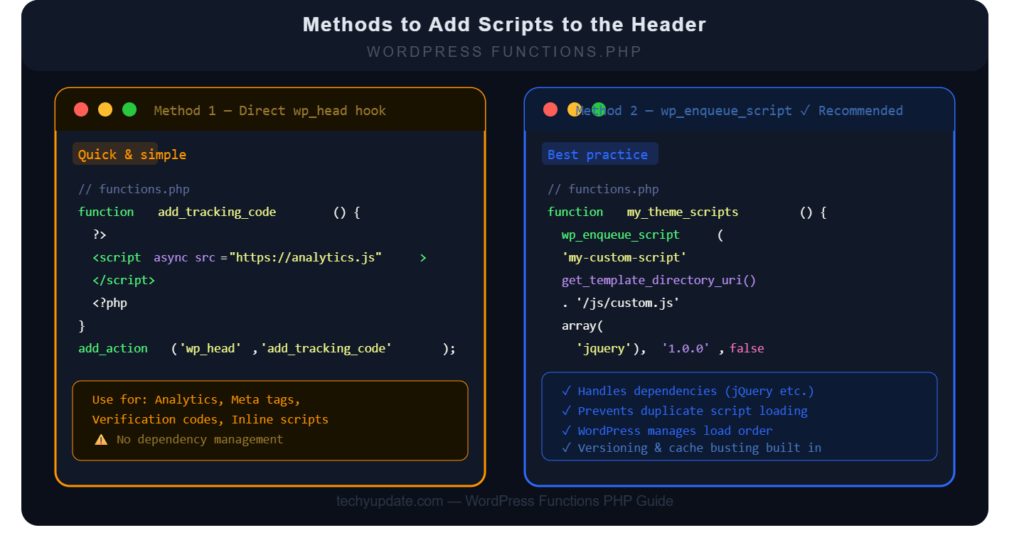Click the WORDPRESS FUNCTIONS.PHP subtitle
The image size is (1024, 540).
(x=504, y=52)
